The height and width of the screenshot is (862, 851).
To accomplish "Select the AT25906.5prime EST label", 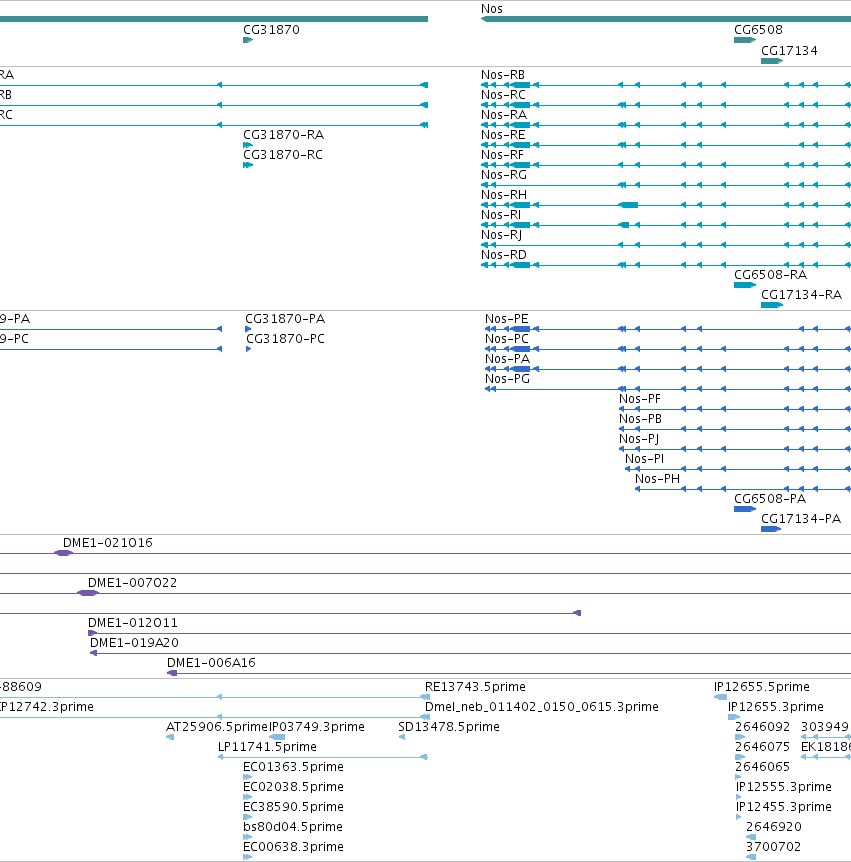I will pos(217,727).
